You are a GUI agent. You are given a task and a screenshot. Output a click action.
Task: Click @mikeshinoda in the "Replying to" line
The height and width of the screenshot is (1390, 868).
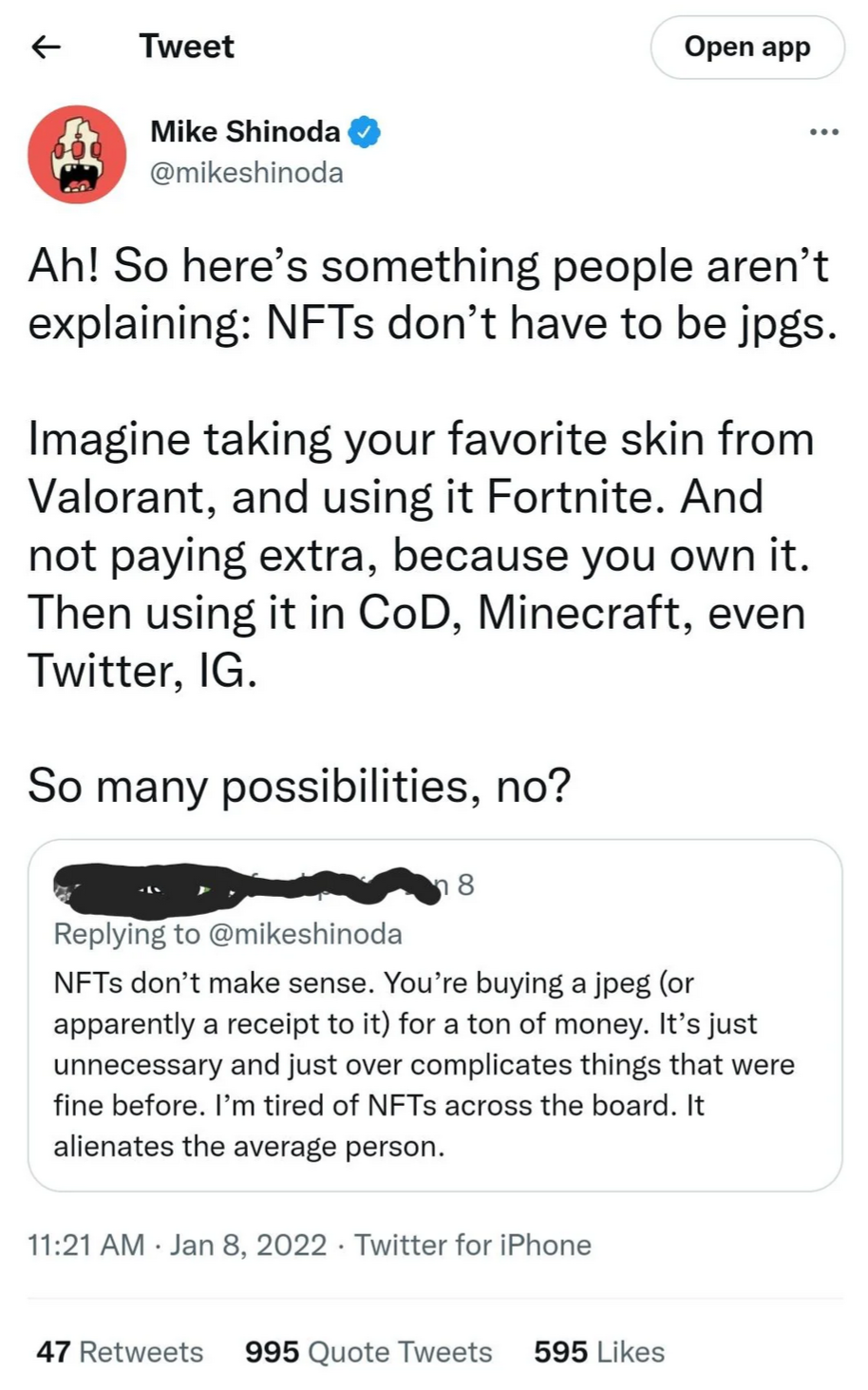click(x=304, y=934)
